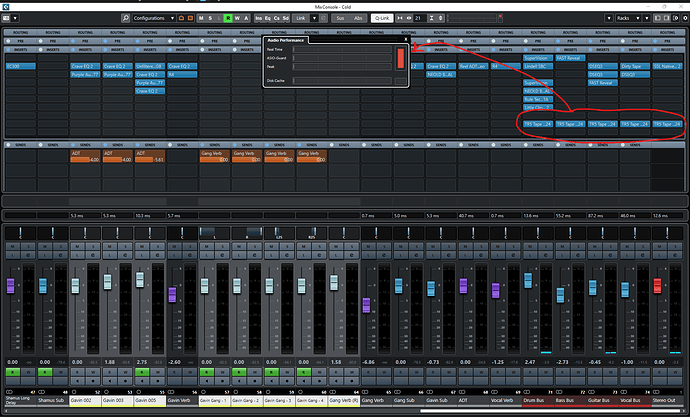The height and width of the screenshot is (417, 690).
Task: Click the zoom value field showing 21
Action: tap(420, 18)
